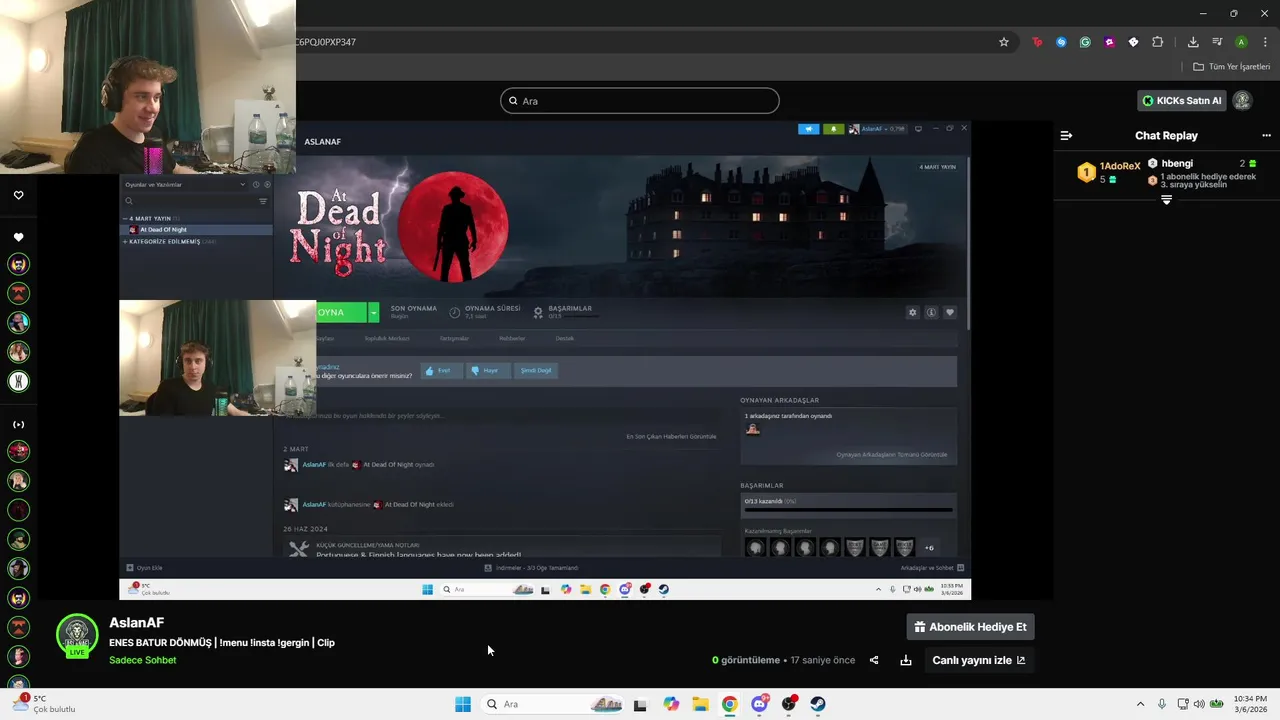Open Chrome downloads icon
1280x720 pixels.
tap(1193, 42)
